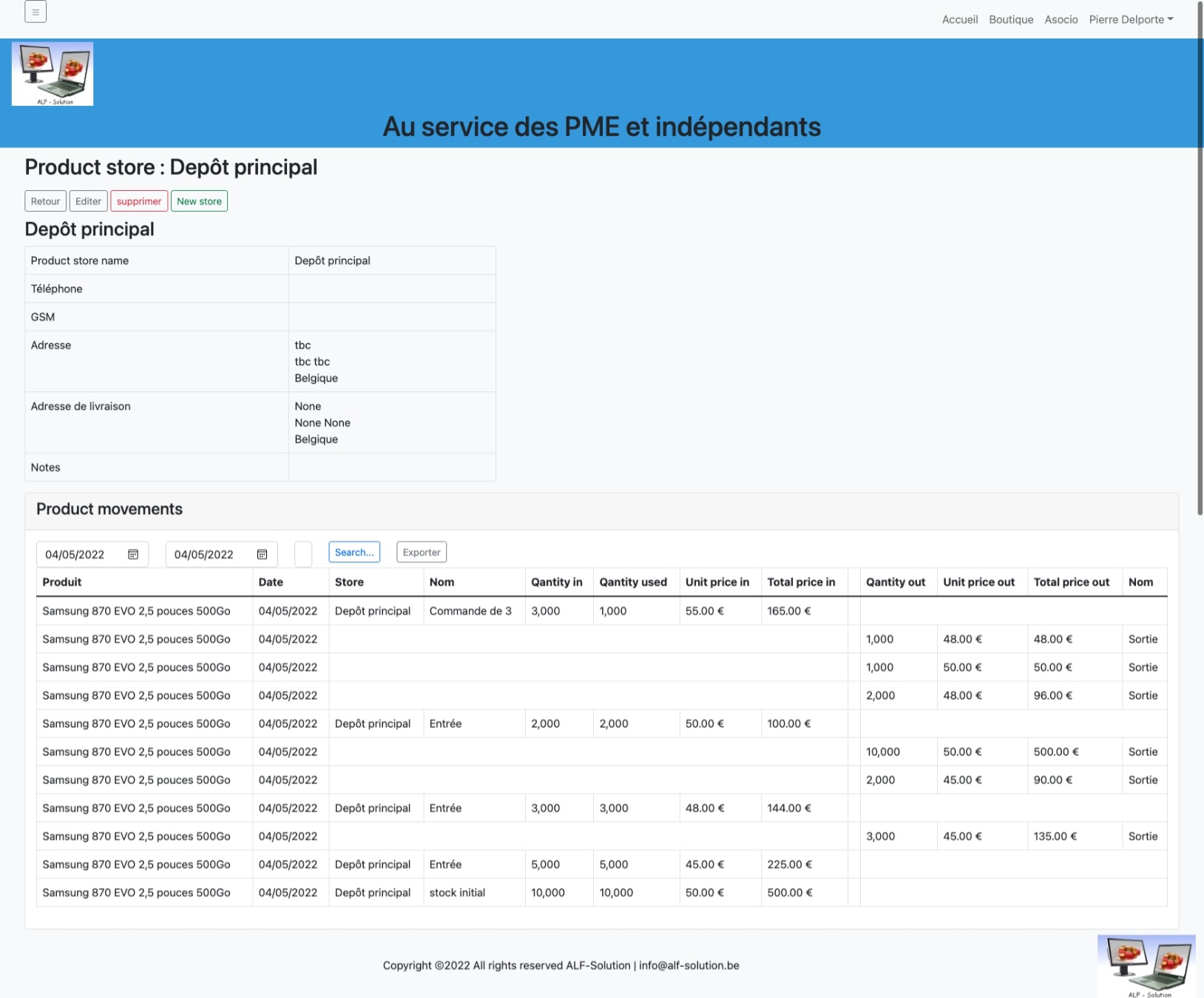Click the GSM row label
The image size is (1204, 998).
[x=43, y=317]
